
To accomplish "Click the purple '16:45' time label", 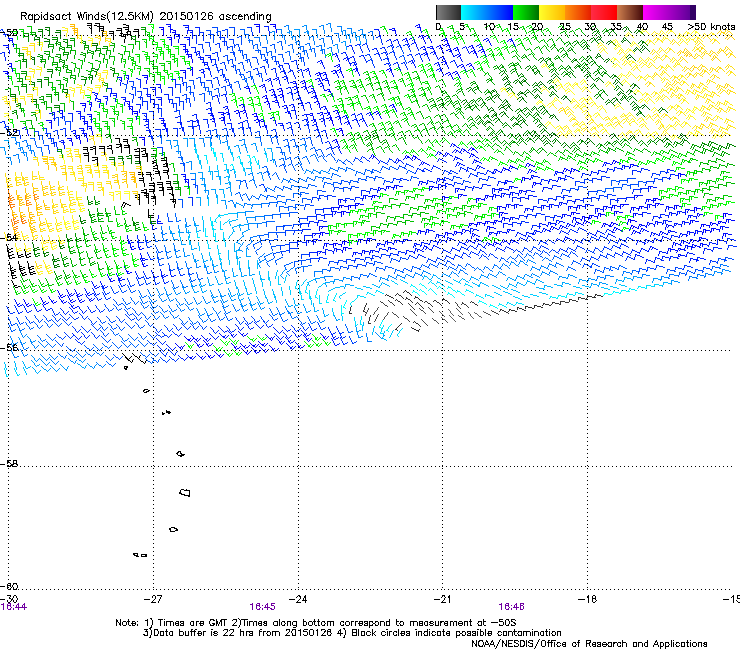I will [262, 607].
